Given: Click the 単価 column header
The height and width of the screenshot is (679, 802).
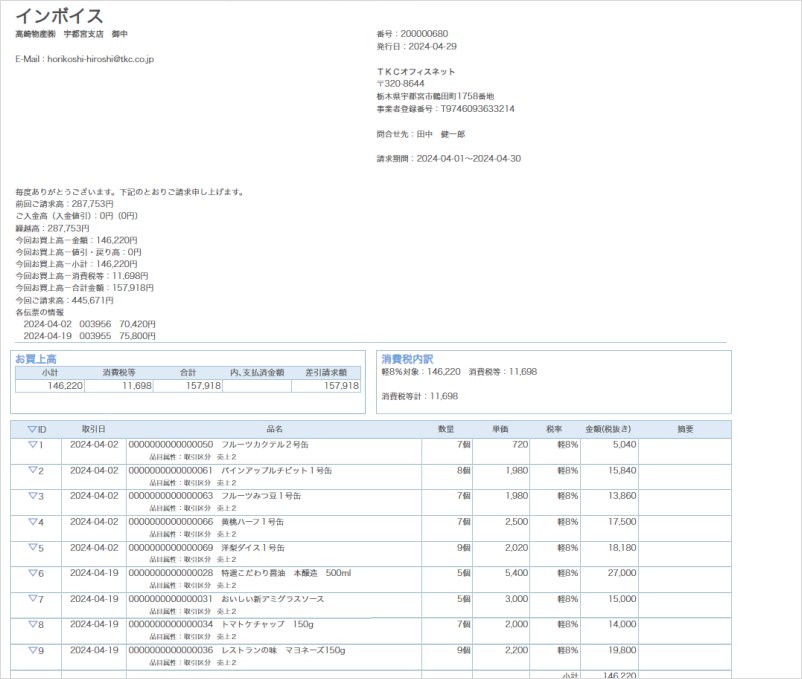Looking at the screenshot, I should tap(500, 429).
